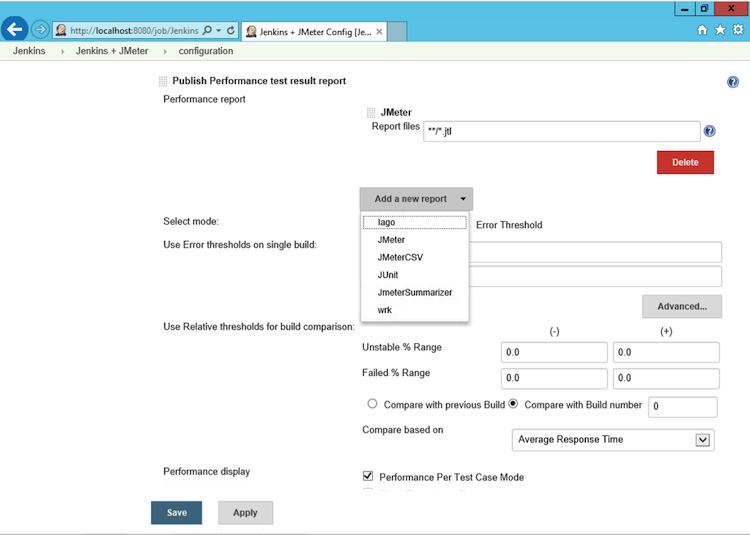Open the Favorites star icon
Viewport: 750px width, 535px height.
pyautogui.click(x=720, y=30)
